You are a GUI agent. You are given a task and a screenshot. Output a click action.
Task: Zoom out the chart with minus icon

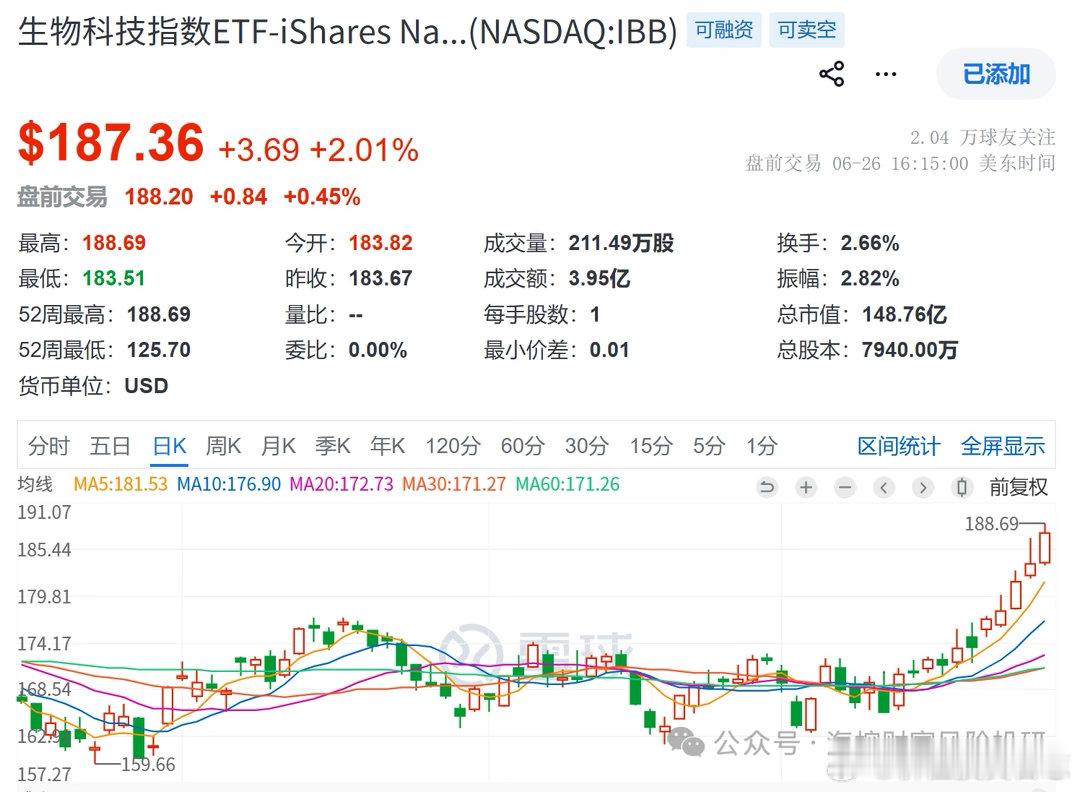point(845,488)
